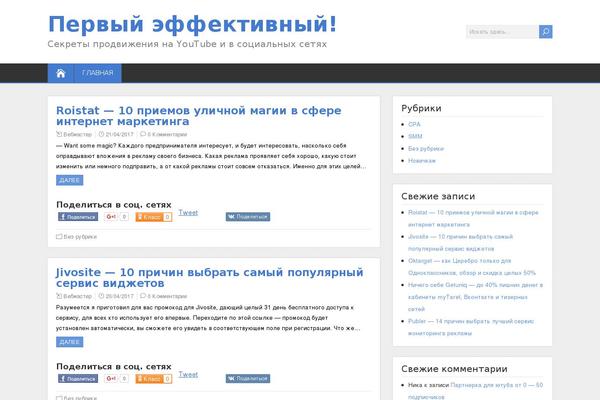
Task: Open Без рубрики in Рубрики sidebar
Action: coord(426,149)
